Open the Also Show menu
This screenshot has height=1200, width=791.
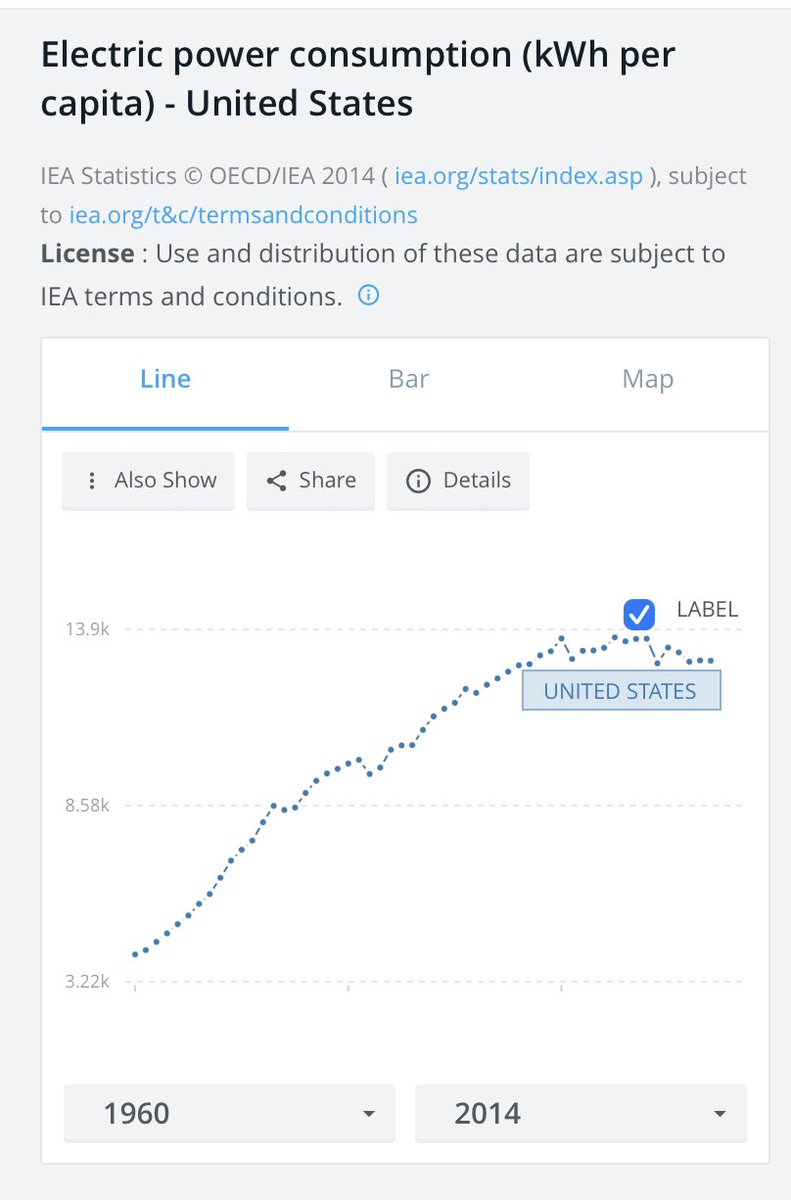[148, 481]
